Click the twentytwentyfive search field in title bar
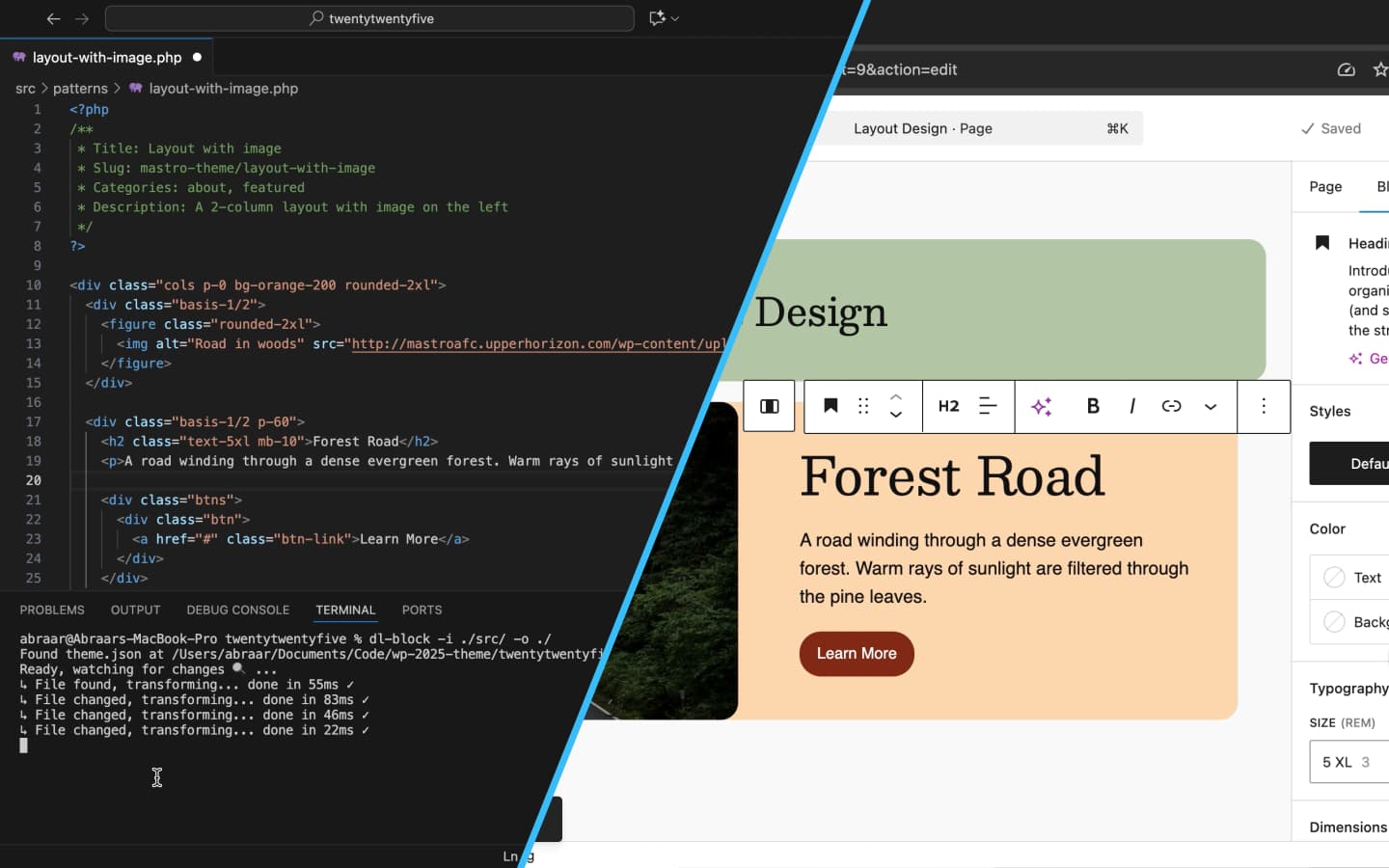Image resolution: width=1389 pixels, height=868 pixels. (x=369, y=18)
